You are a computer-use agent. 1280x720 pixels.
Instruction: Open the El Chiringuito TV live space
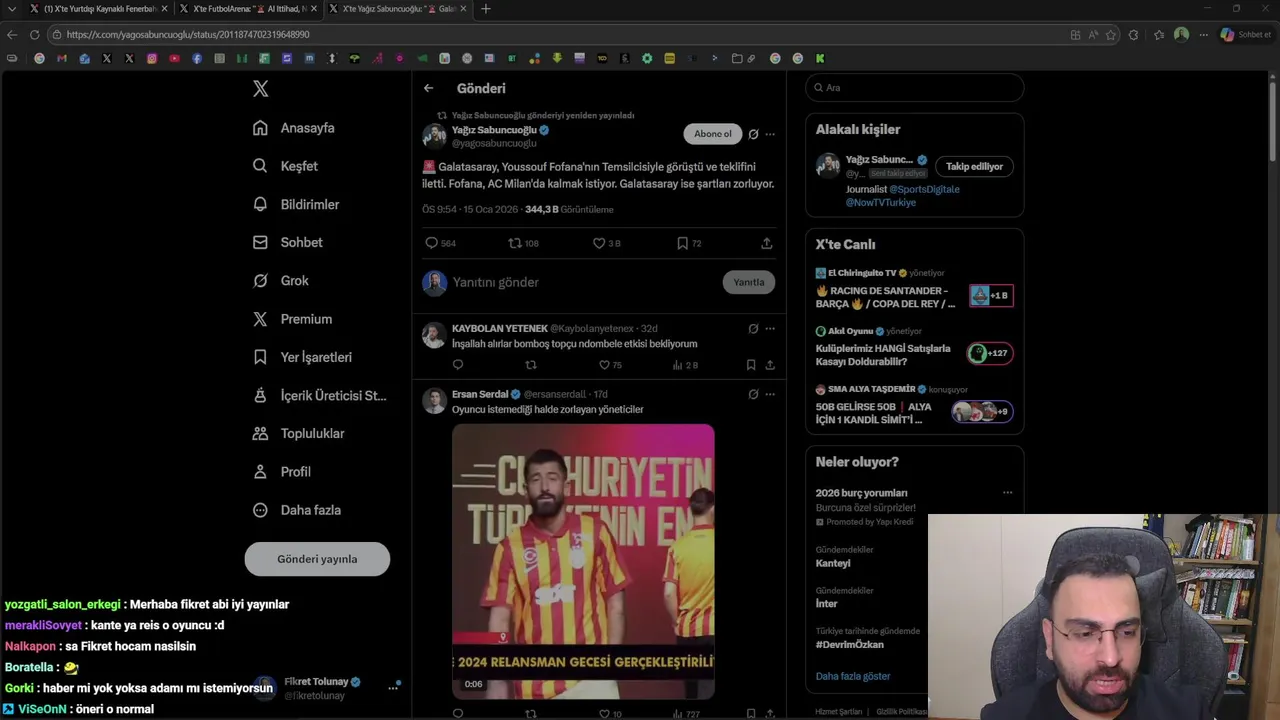(914, 290)
